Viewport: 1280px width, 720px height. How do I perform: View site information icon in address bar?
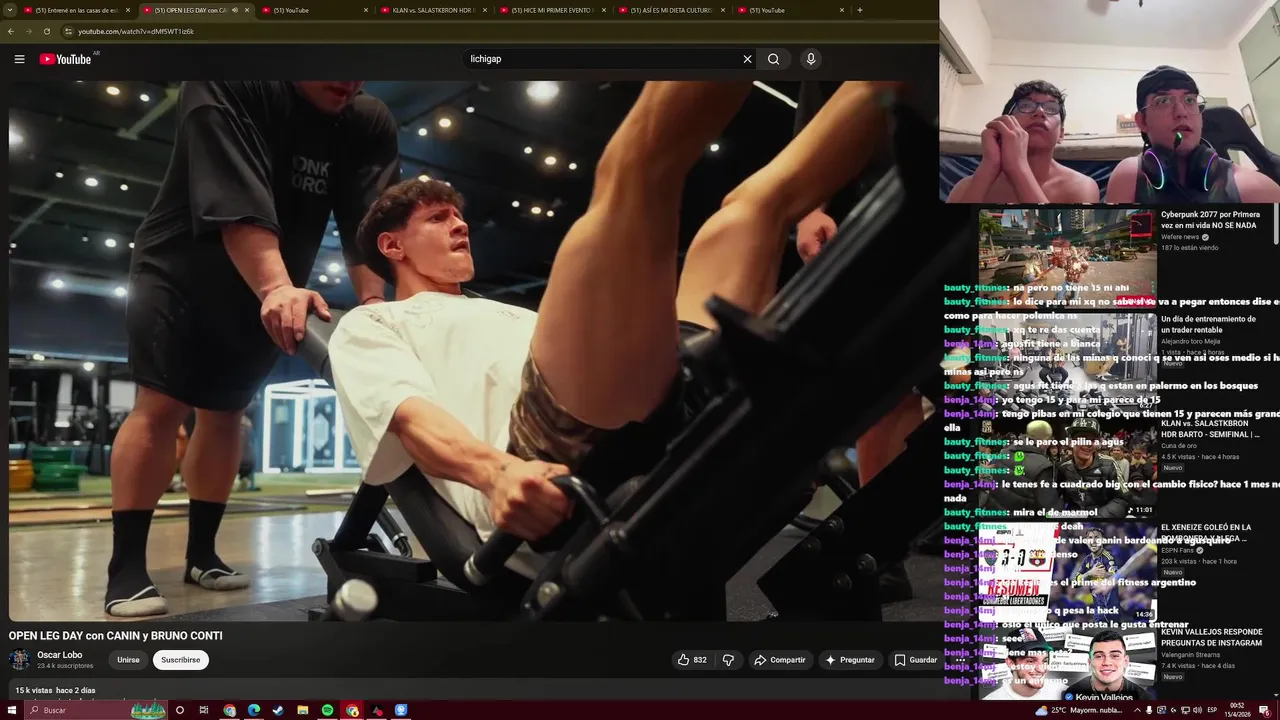point(68,31)
